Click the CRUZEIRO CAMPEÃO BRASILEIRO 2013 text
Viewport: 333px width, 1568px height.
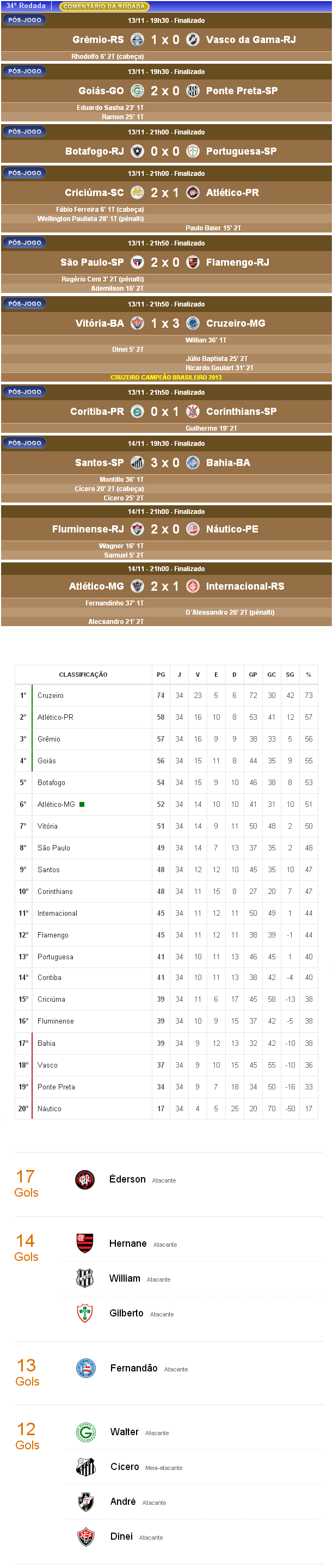pyautogui.click(x=166, y=377)
